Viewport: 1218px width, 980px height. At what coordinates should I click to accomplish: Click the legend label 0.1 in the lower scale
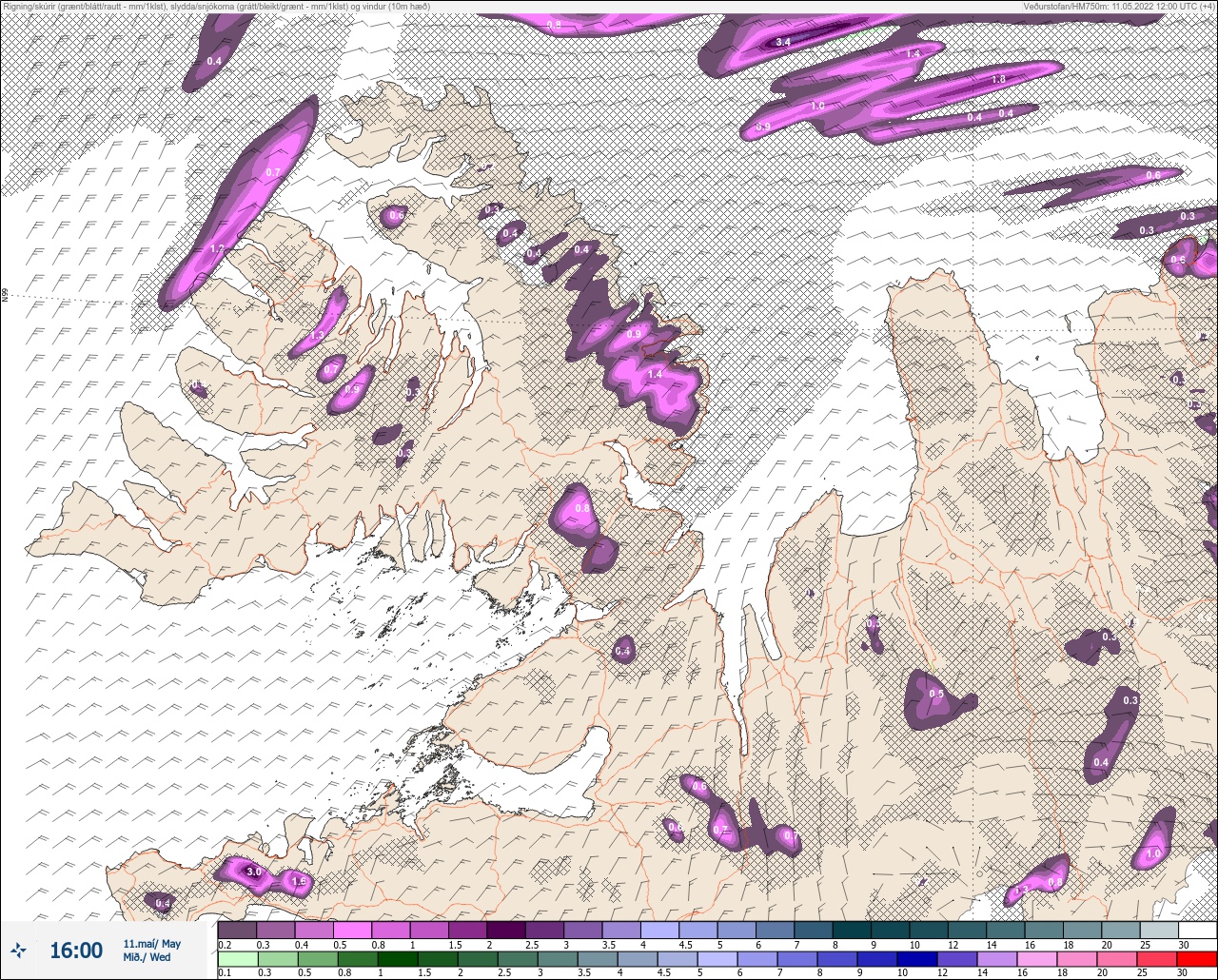(225, 973)
